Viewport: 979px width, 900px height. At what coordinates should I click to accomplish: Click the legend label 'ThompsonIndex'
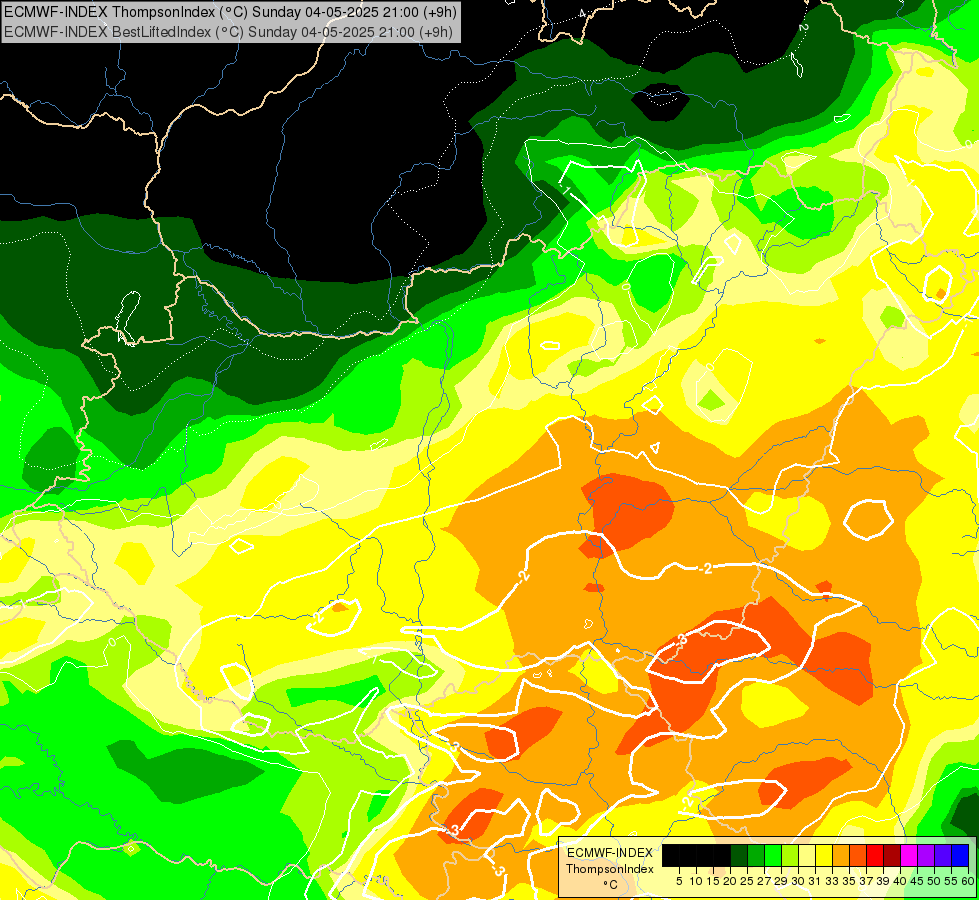point(610,869)
